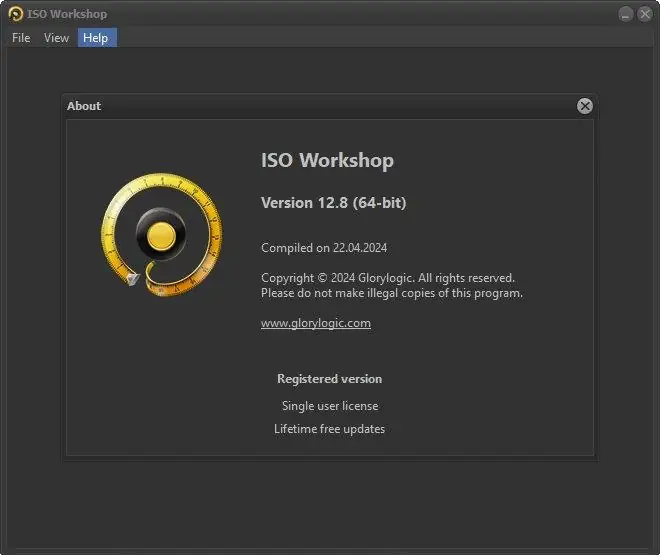660x555 pixels.
Task: Click the 'About' dialog title
Action: tap(84, 106)
